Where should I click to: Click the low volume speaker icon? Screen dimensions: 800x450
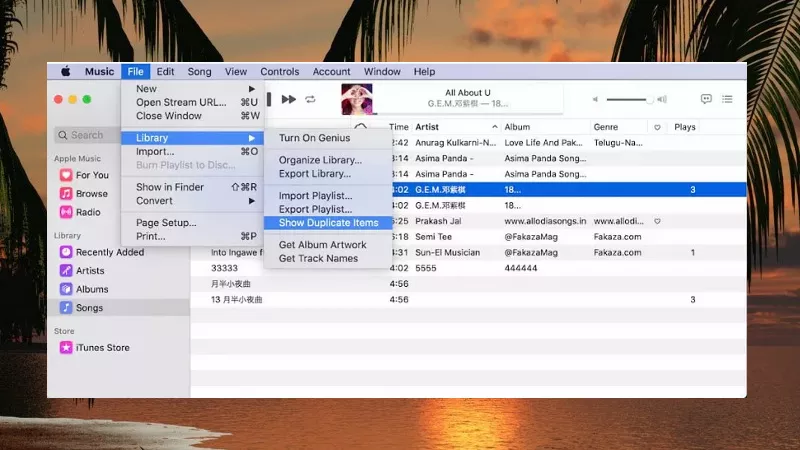595,99
